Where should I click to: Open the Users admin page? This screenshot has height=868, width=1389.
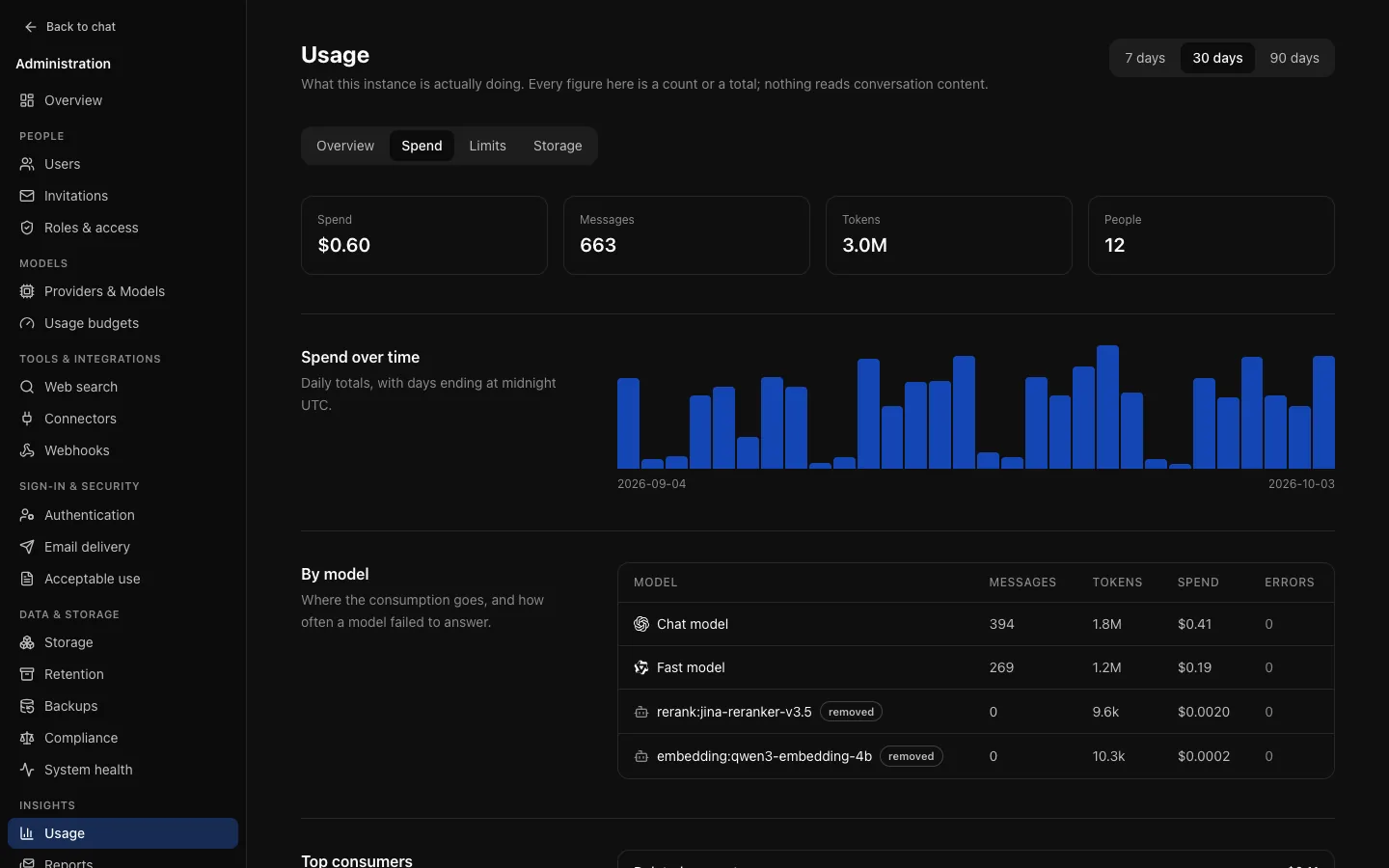123,164
